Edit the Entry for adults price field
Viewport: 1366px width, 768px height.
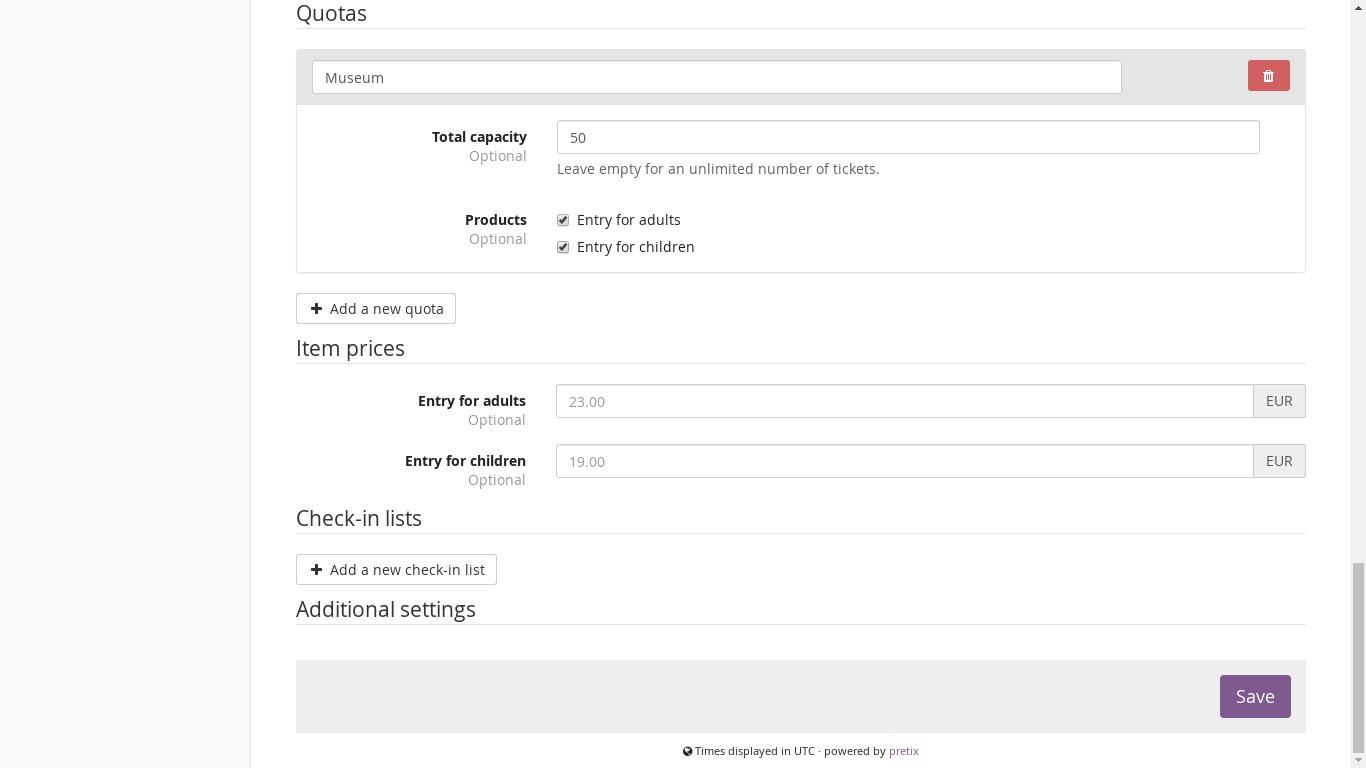tap(904, 402)
